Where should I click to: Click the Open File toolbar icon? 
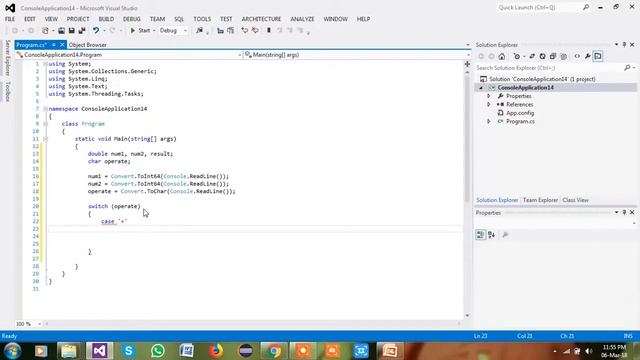(61, 31)
